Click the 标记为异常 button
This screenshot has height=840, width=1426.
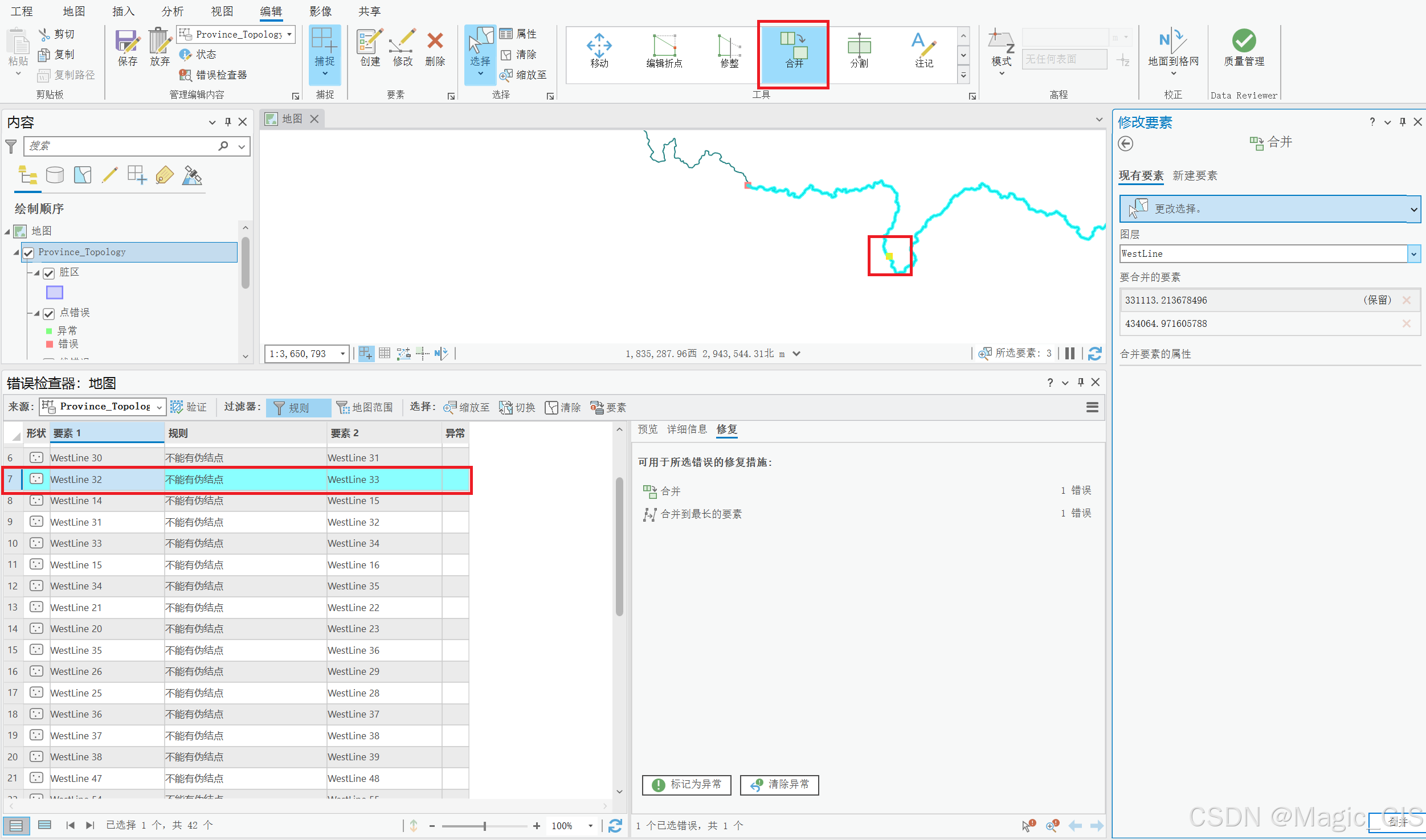[688, 785]
